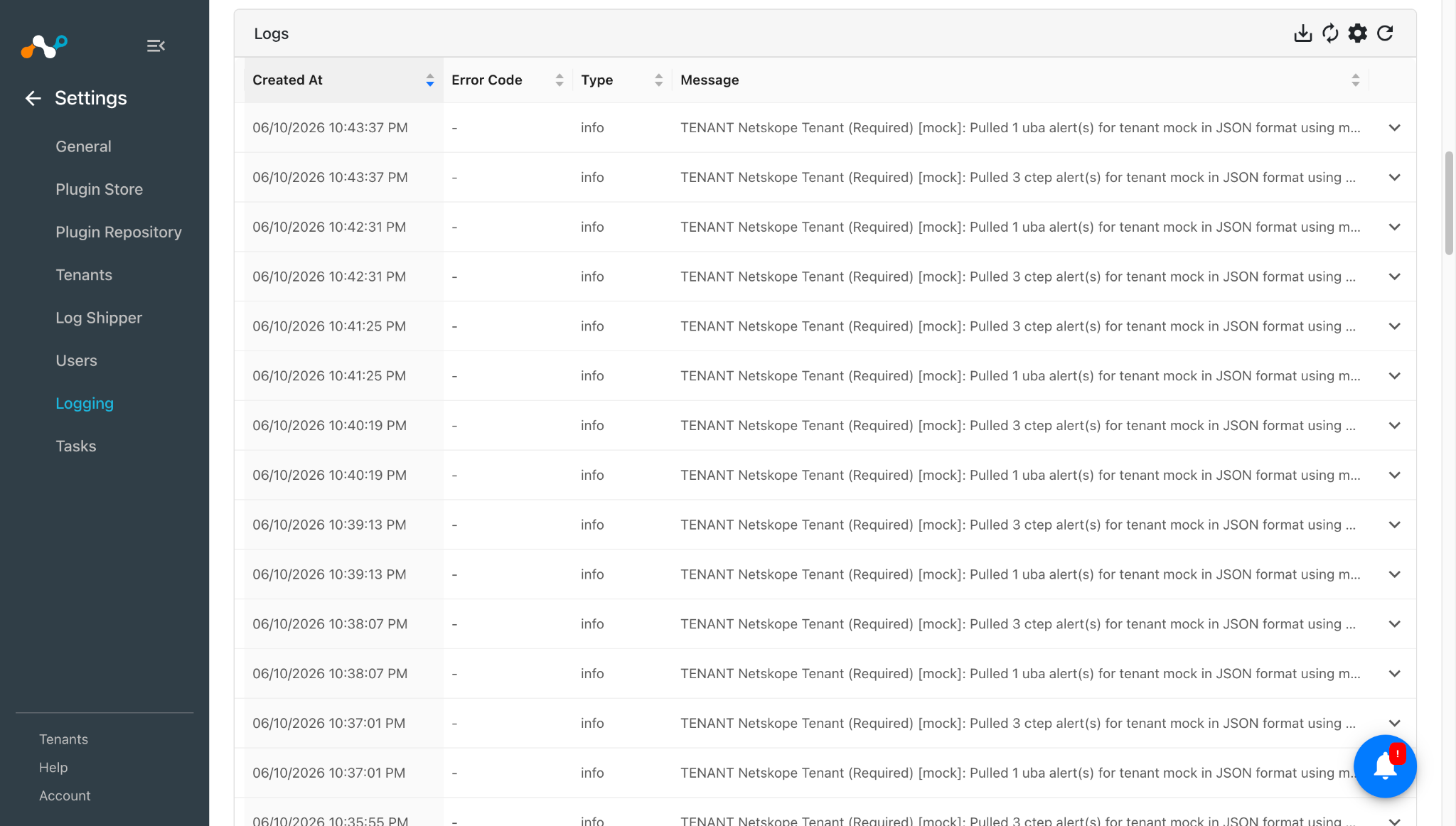
Task: Select the Logging menu item
Action: [x=85, y=403]
